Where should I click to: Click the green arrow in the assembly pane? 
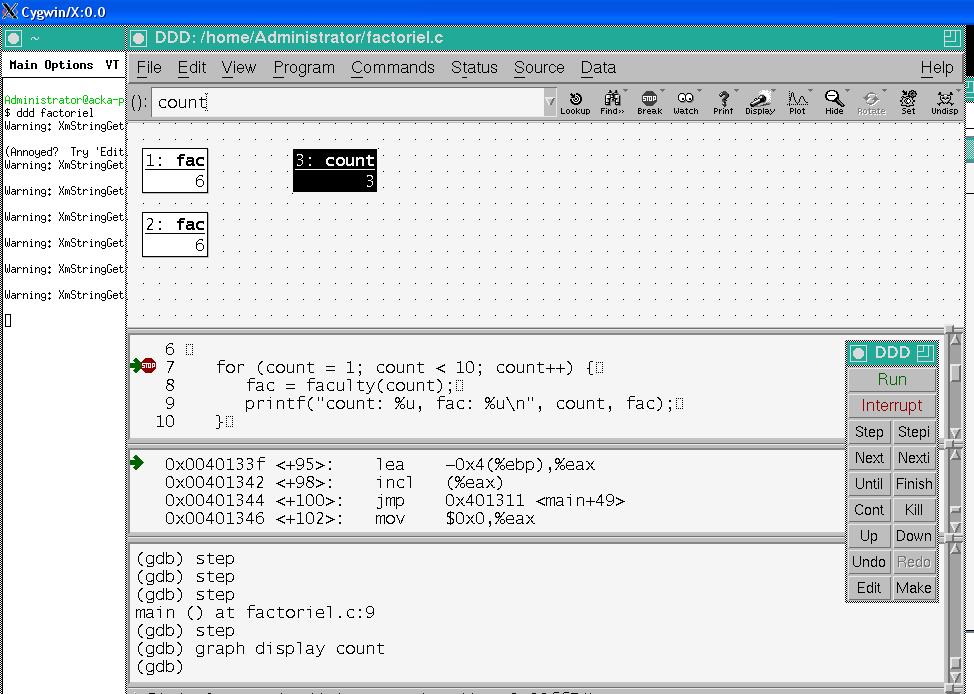tap(137, 462)
